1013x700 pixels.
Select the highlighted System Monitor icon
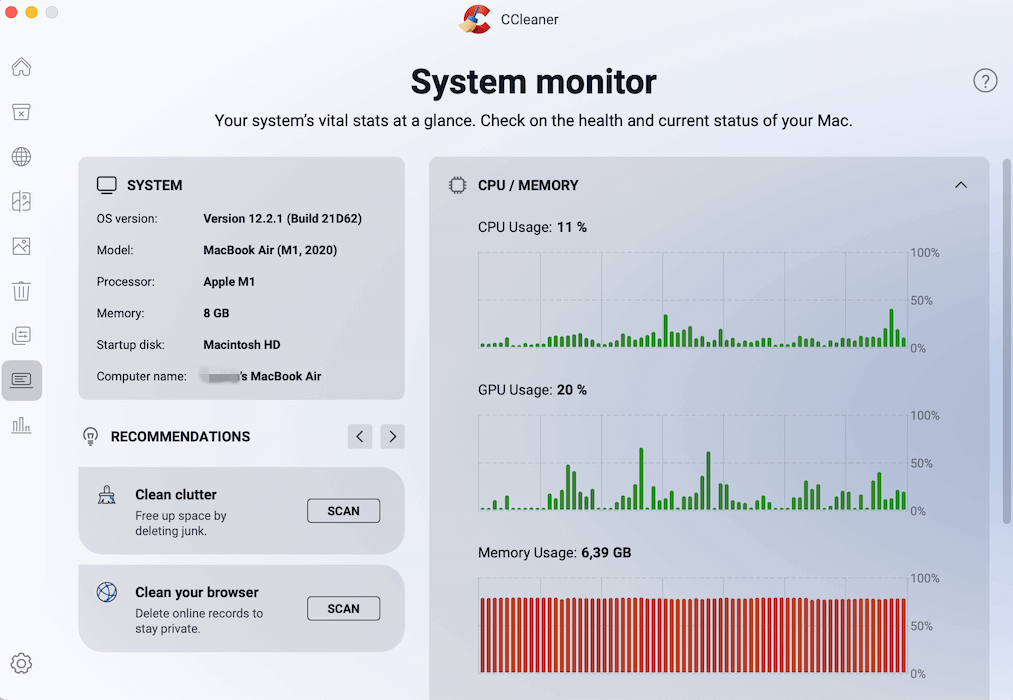point(21,380)
